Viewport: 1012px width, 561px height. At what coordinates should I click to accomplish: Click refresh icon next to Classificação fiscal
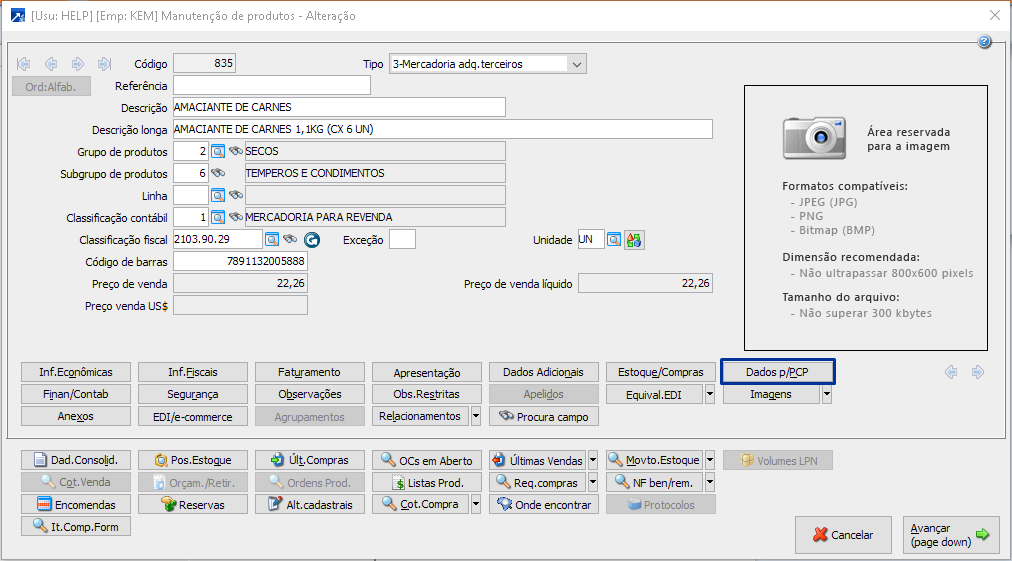click(311, 240)
